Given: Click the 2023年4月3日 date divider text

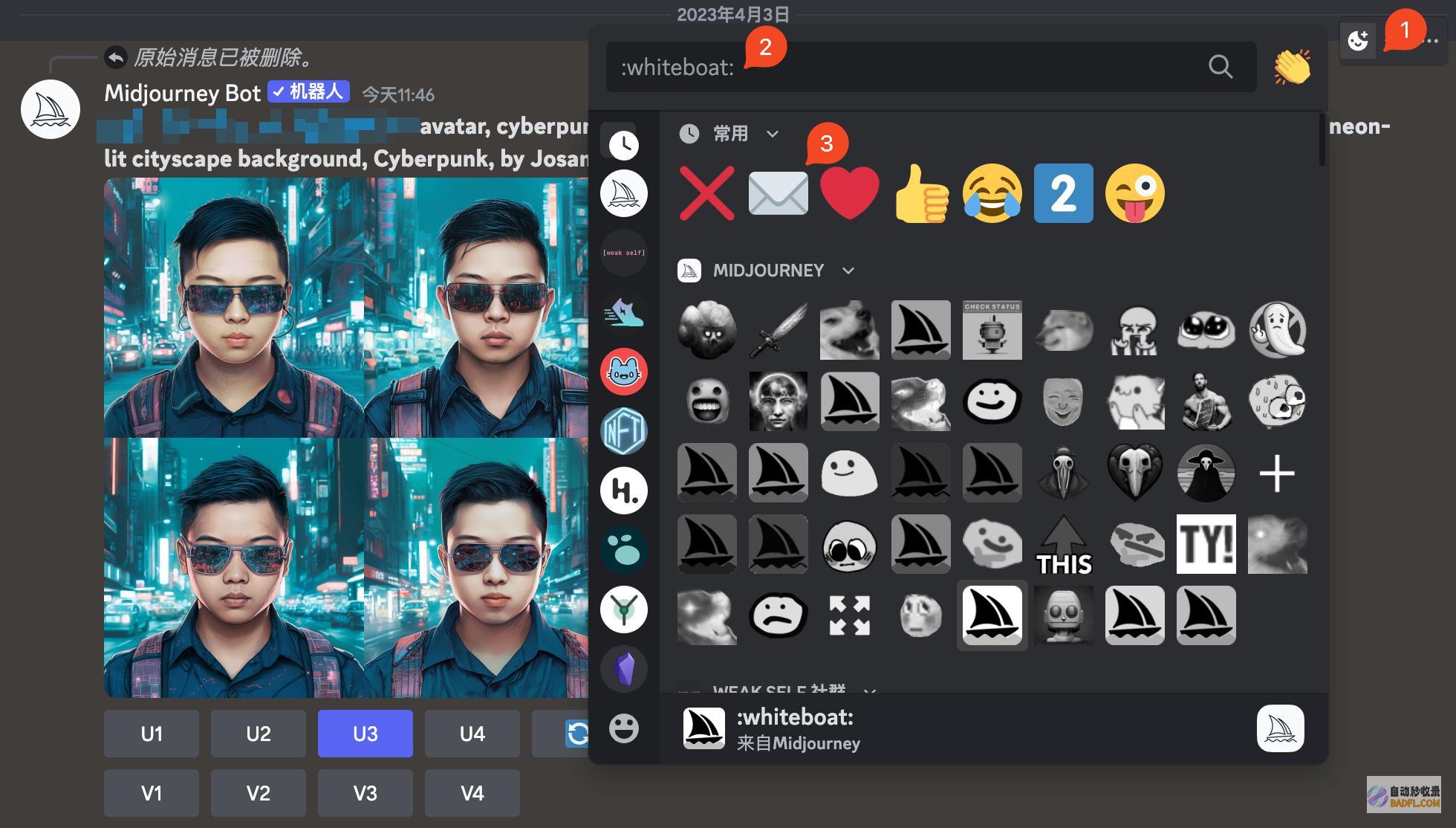Looking at the screenshot, I should 733,14.
